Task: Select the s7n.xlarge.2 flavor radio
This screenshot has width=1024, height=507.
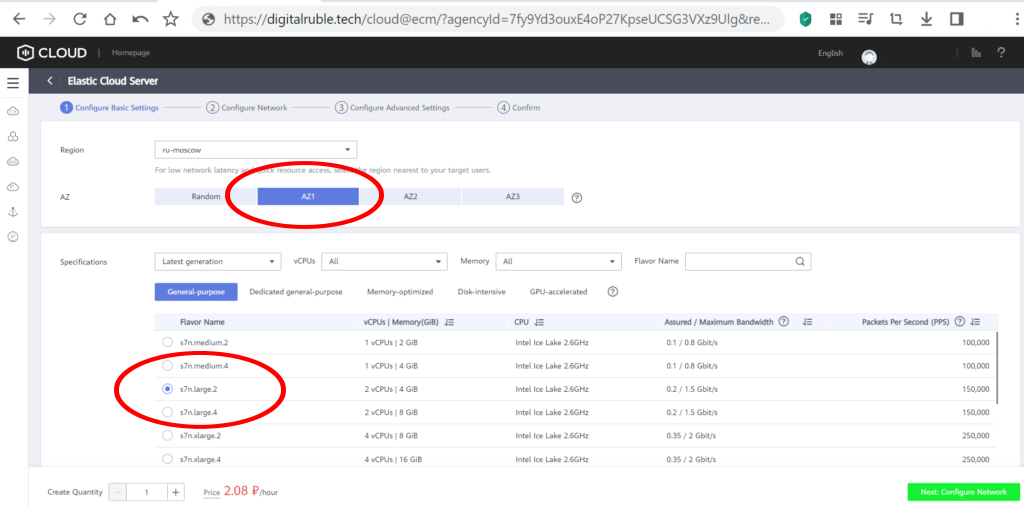Action: (x=167, y=435)
